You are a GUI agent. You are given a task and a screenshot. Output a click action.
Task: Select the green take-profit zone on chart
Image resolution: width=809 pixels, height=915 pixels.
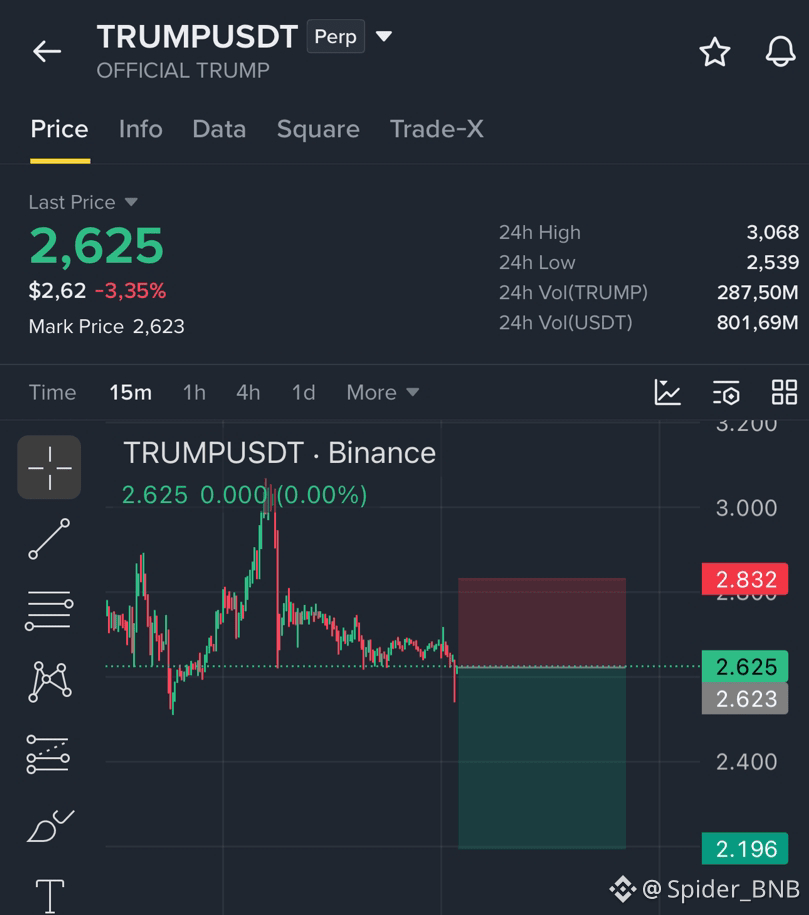point(542,757)
